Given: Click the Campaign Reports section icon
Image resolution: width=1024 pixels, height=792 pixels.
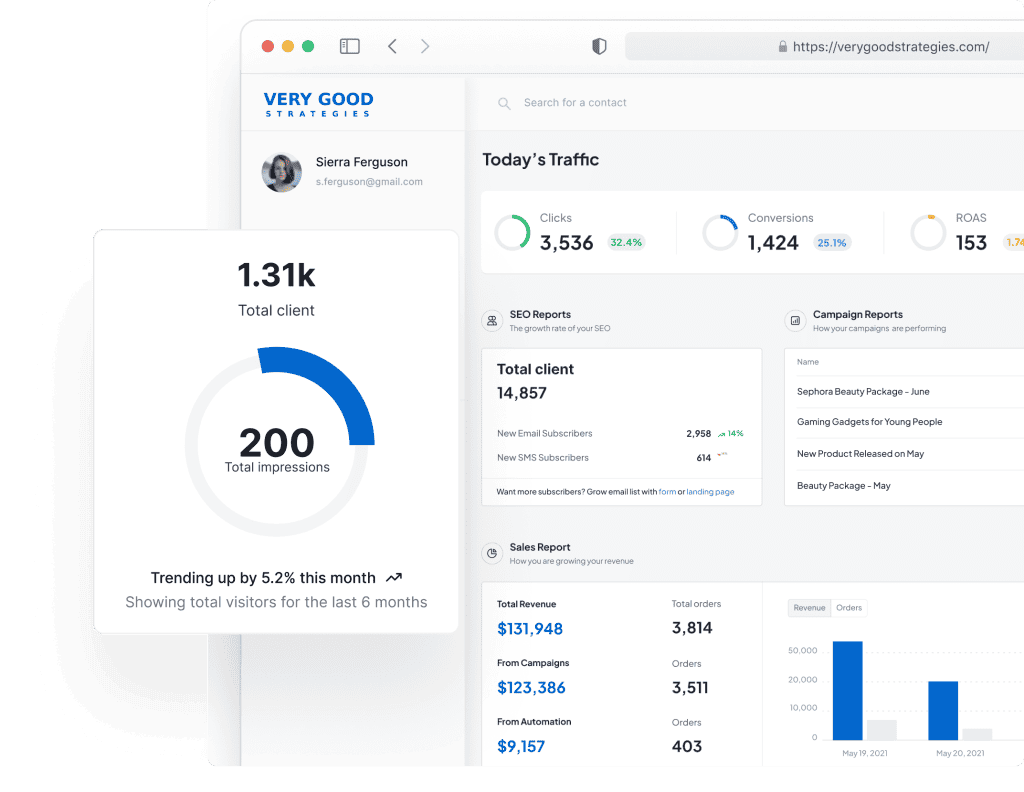Looking at the screenshot, I should tap(796, 321).
